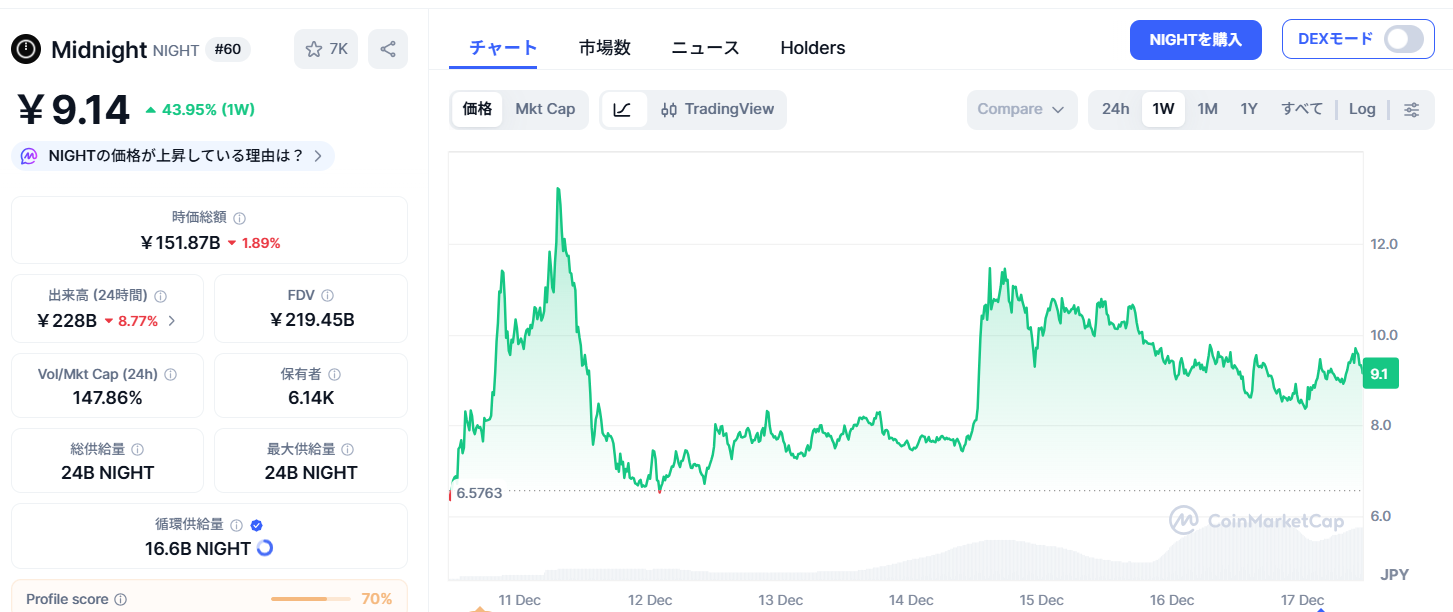The height and width of the screenshot is (612, 1453).
Task: Toggle the DEXモード switch
Action: coord(1403,40)
